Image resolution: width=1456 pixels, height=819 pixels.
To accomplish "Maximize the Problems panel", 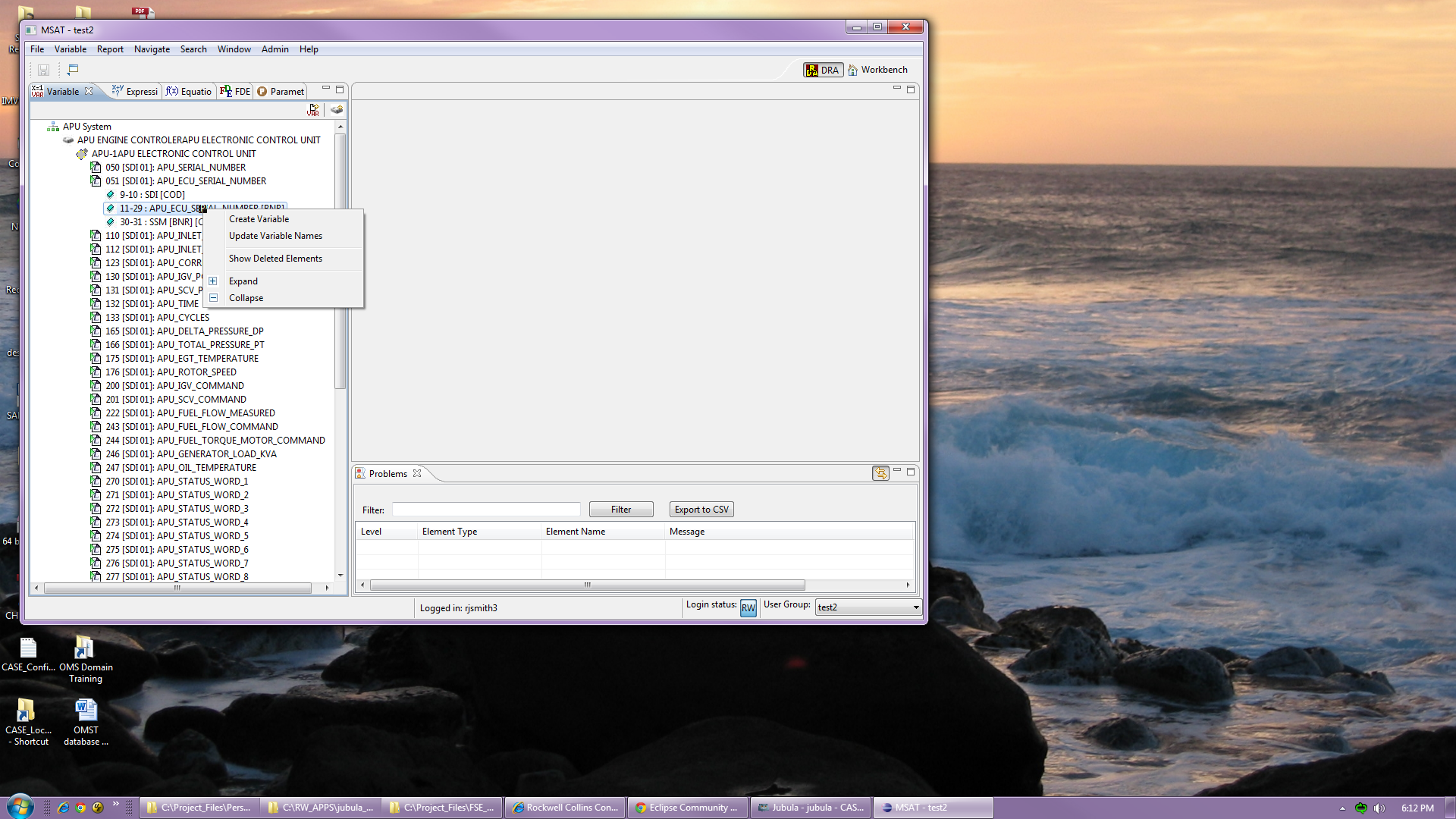I will 911,472.
